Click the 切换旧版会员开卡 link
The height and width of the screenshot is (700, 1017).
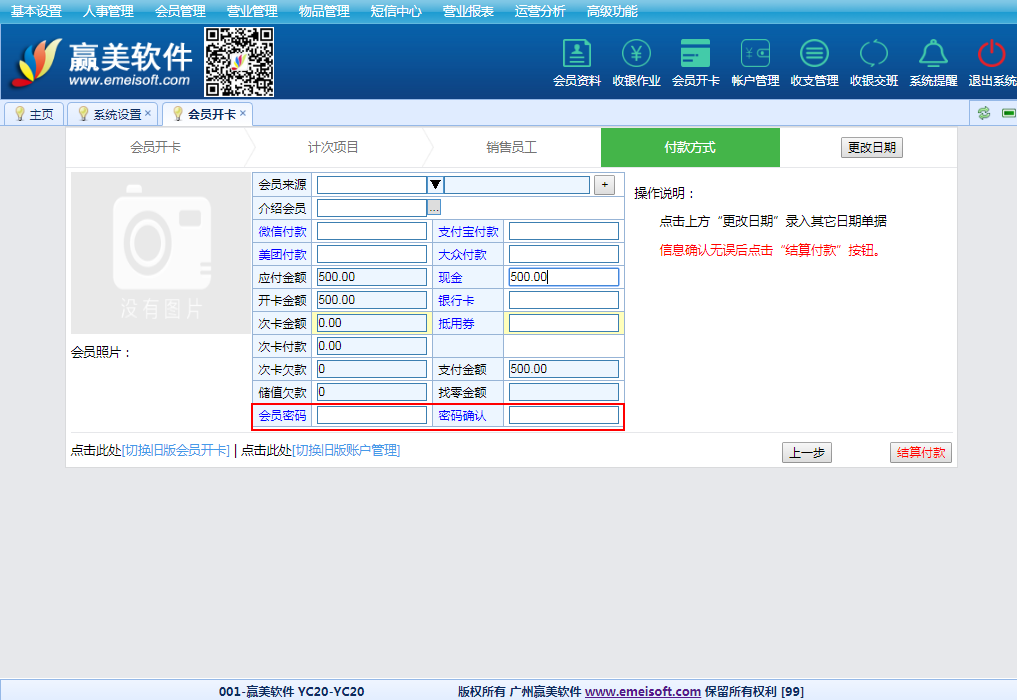pyautogui.click(x=176, y=451)
